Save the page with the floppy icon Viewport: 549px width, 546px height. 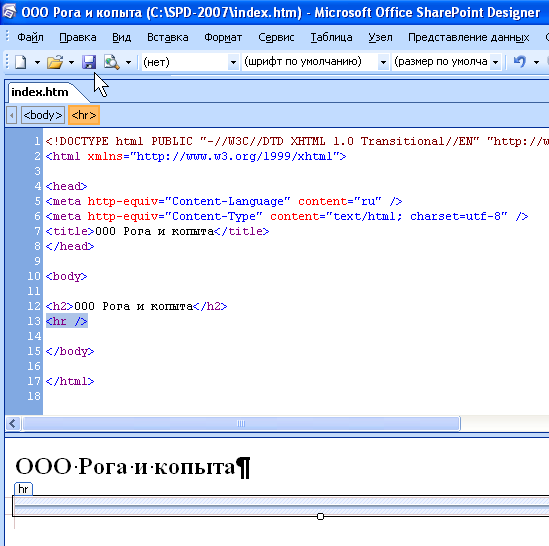coord(89,62)
